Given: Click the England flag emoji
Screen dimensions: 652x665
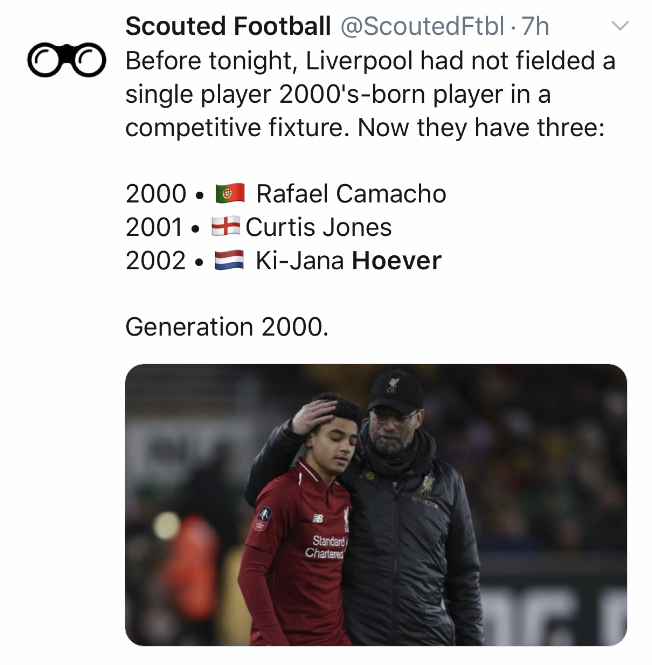Looking at the screenshot, I should point(227,227).
